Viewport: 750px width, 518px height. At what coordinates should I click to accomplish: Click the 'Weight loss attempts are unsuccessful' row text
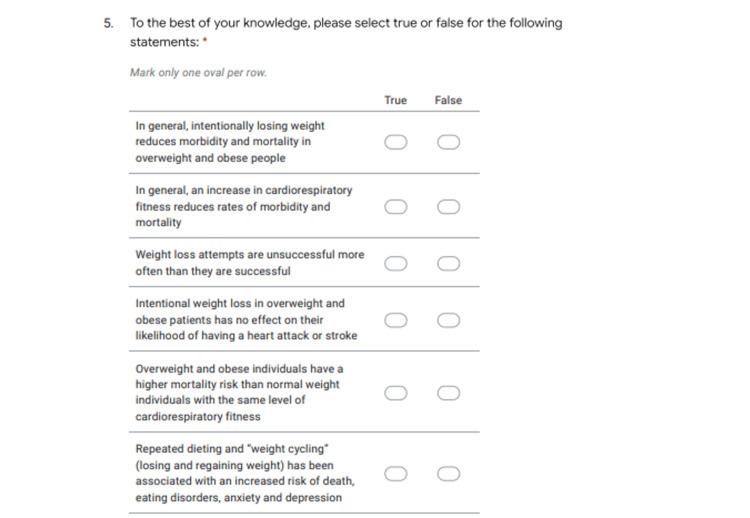click(x=250, y=263)
